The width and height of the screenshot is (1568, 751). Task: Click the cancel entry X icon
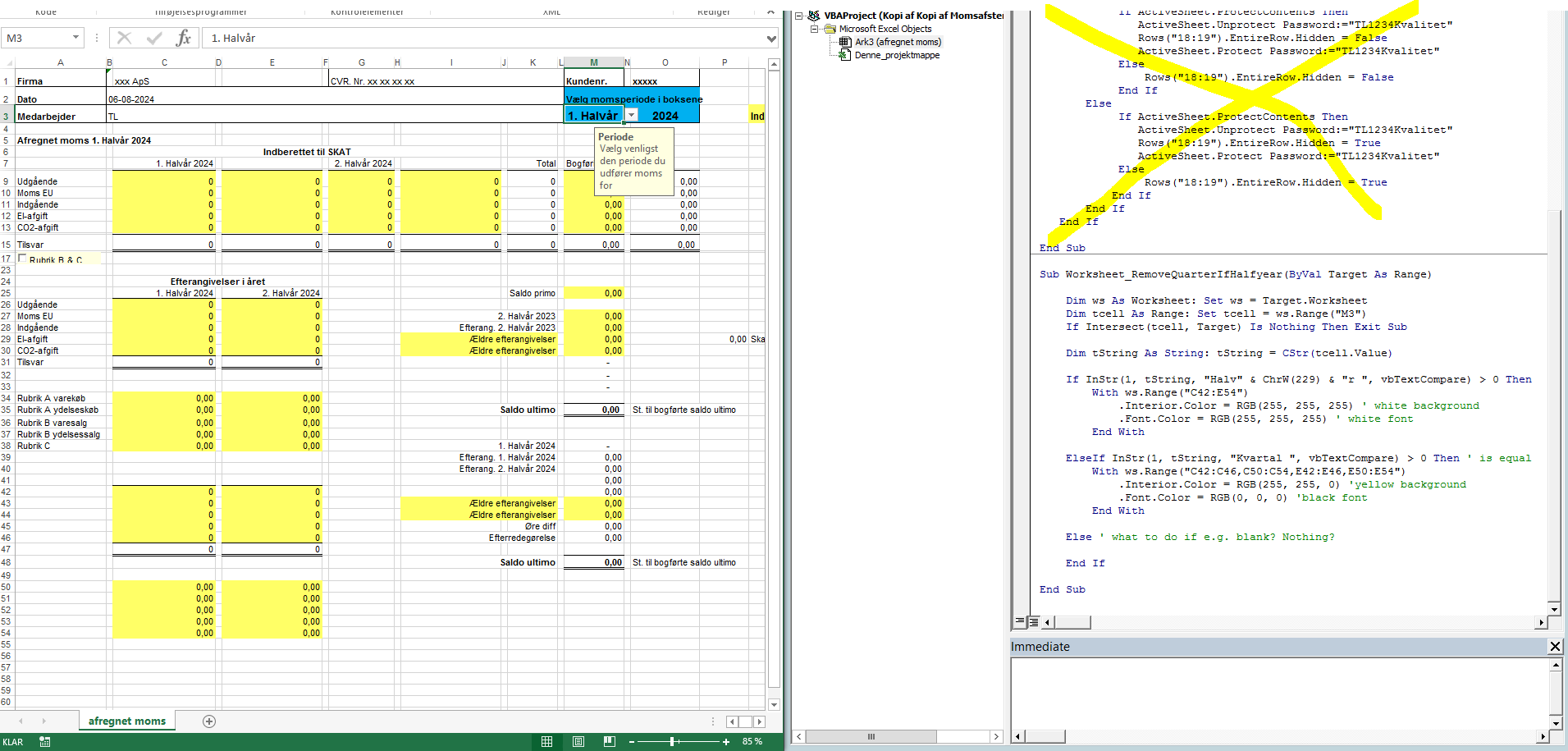(x=125, y=38)
